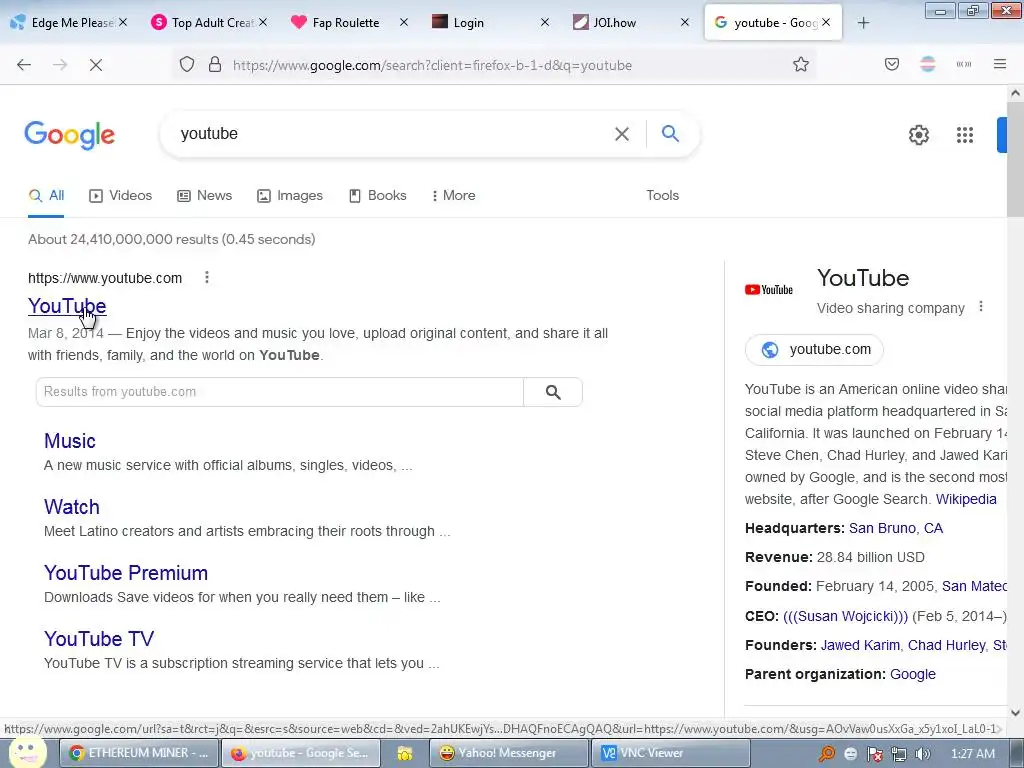Open the Firefox application menu
The width and height of the screenshot is (1024, 768).
pyautogui.click(x=999, y=64)
